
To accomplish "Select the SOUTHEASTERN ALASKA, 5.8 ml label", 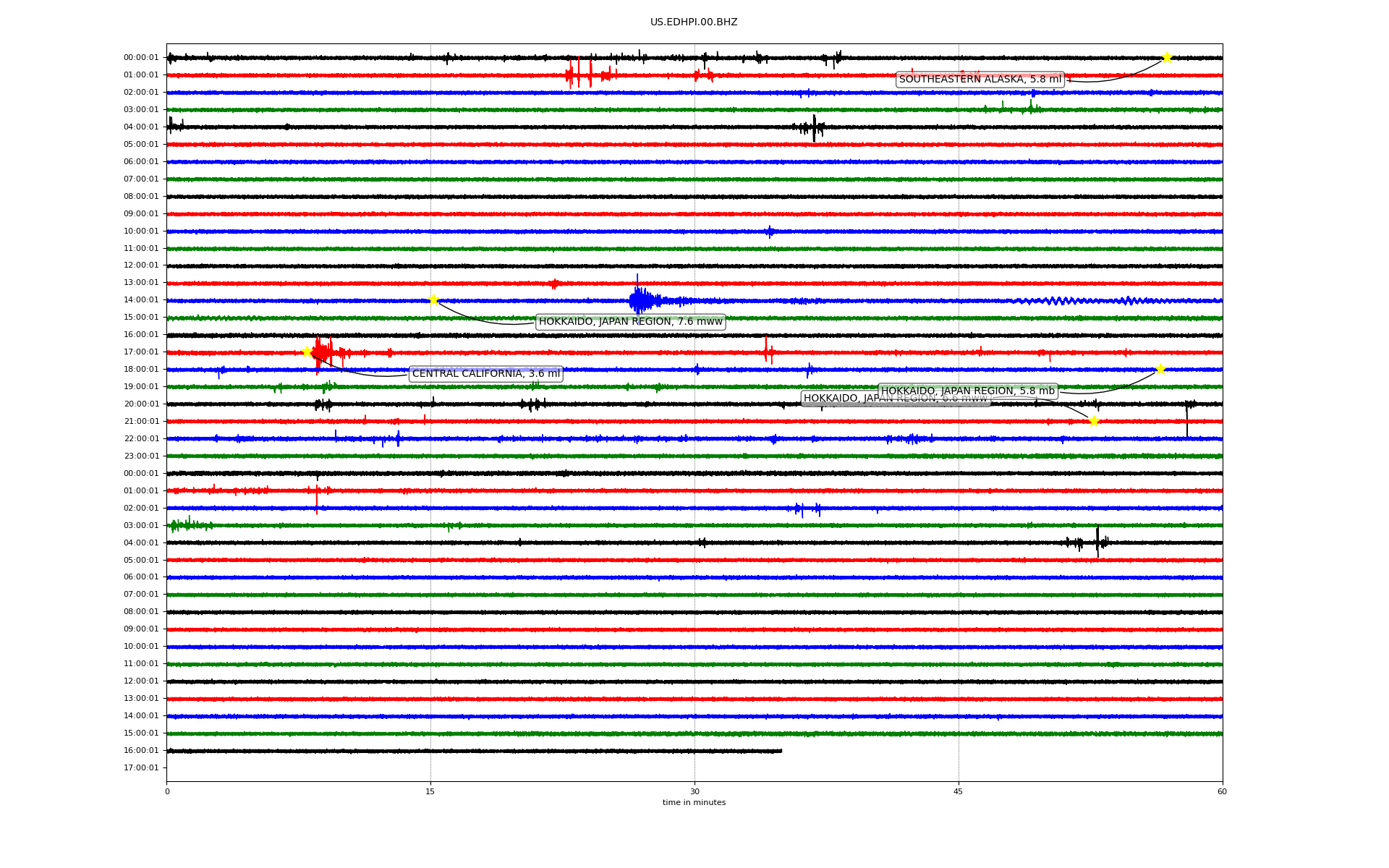I will [980, 80].
